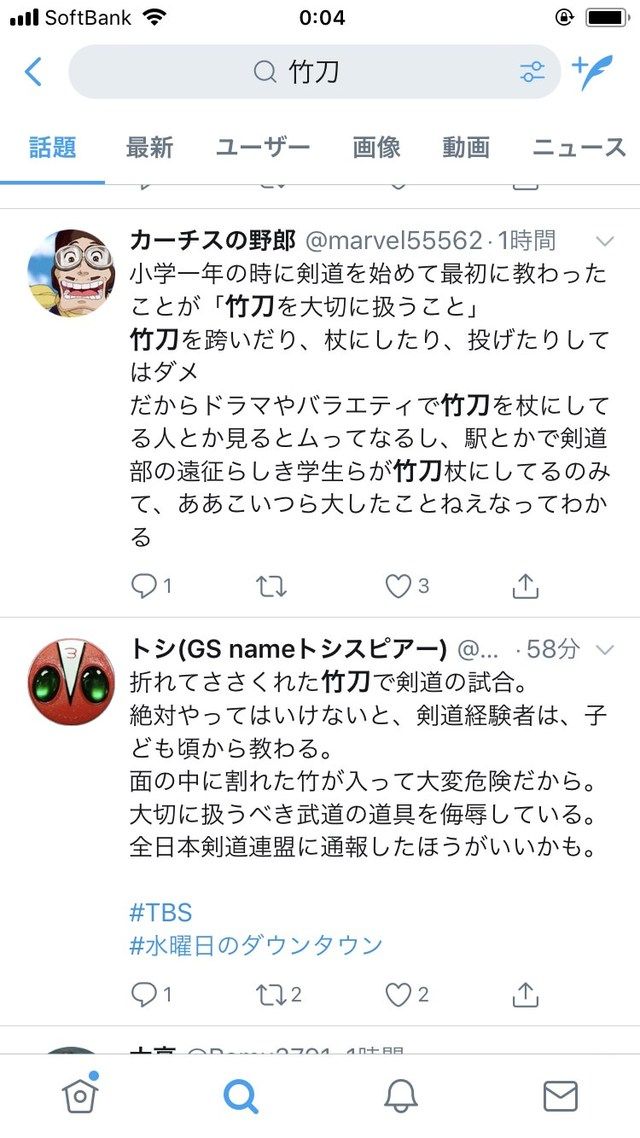The image size is (640, 1138).
Task: View カーチスの野郎's profile avatar
Action: coord(71,273)
